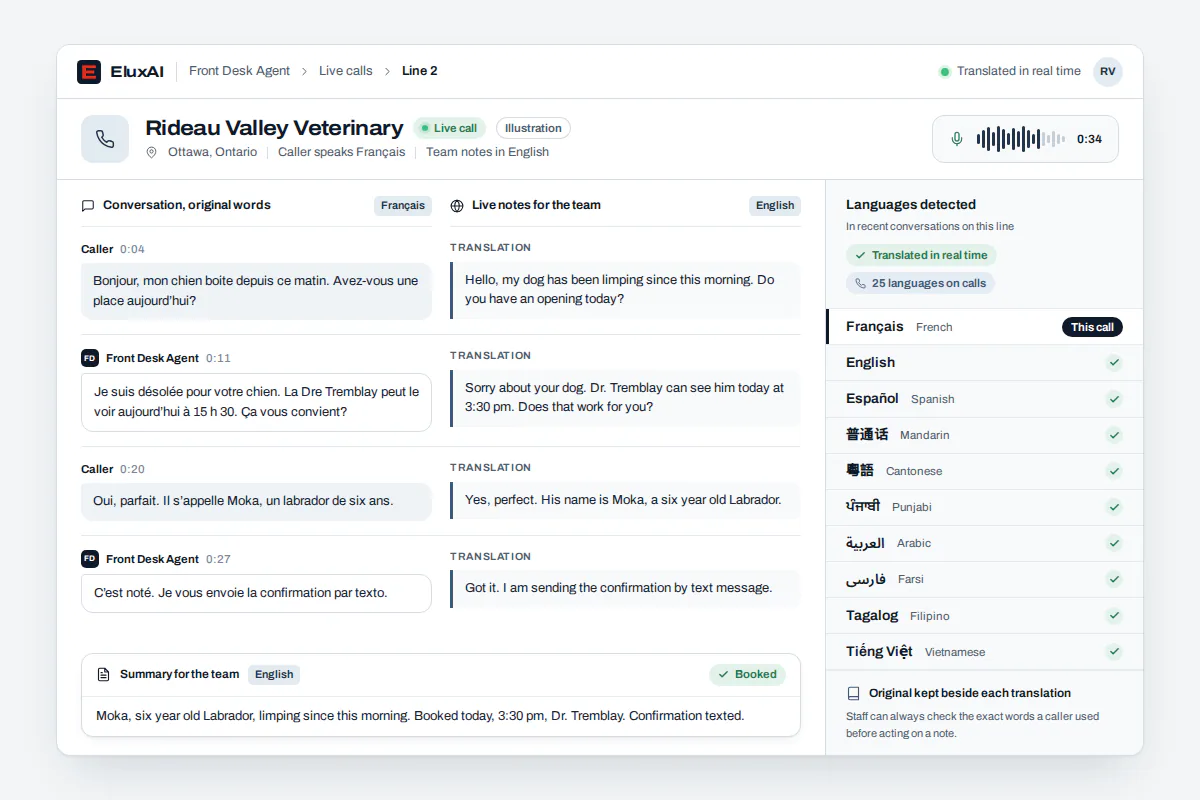1200x800 pixels.
Task: Click the phone icon beside Rideau Valley Veterinary
Action: pyautogui.click(x=105, y=139)
